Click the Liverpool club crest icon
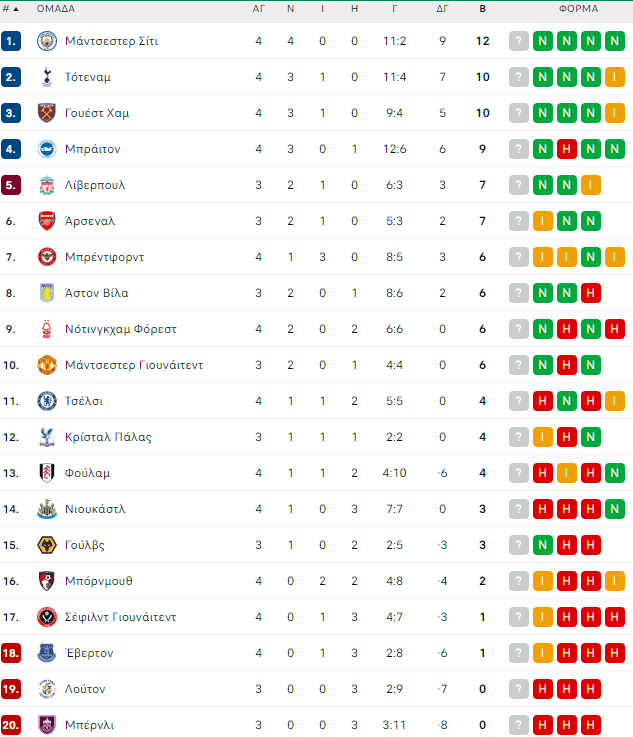 click(x=46, y=185)
